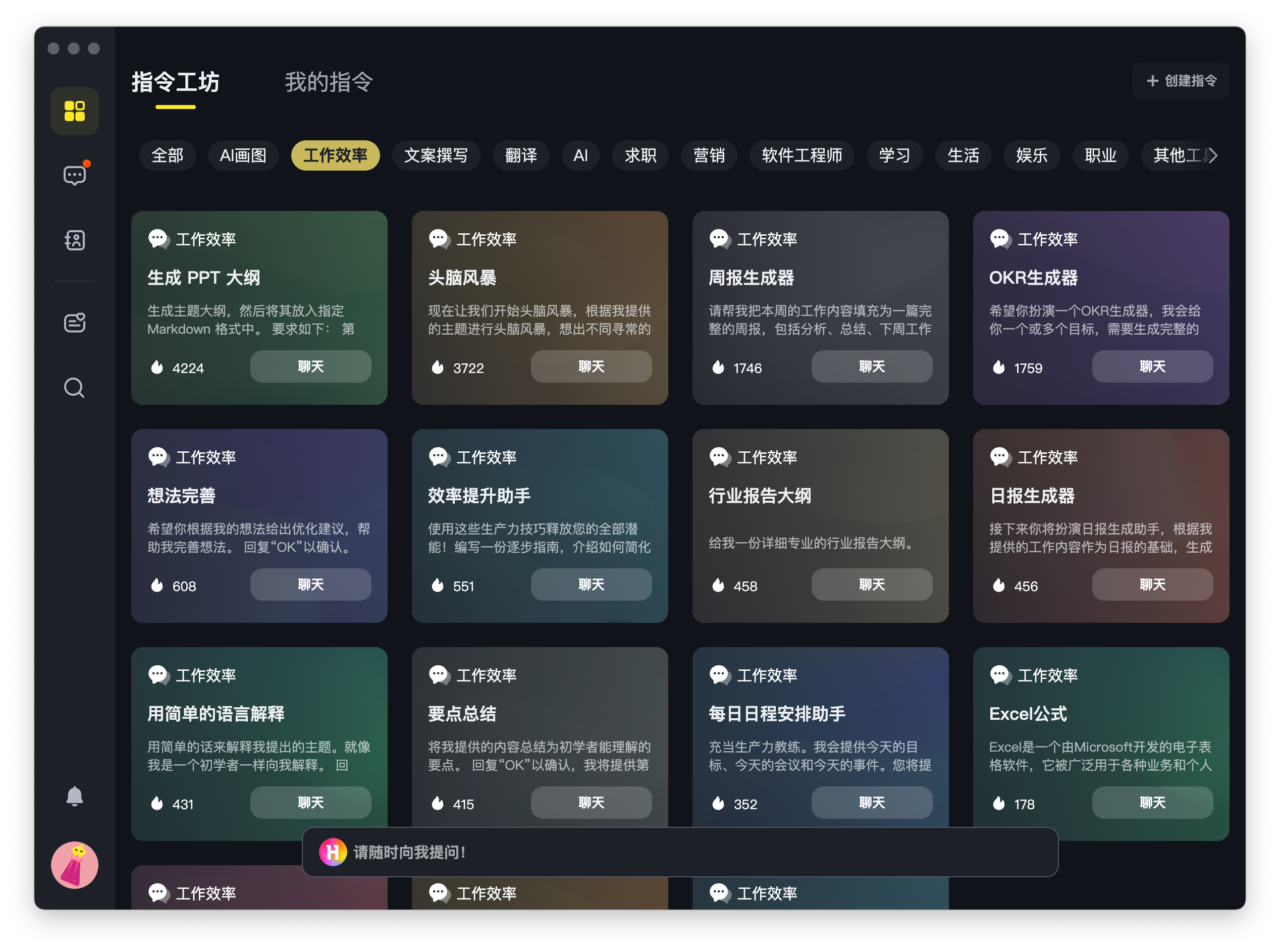Open the search magnifier in sidebar
The image size is (1280, 952).
[x=74, y=388]
